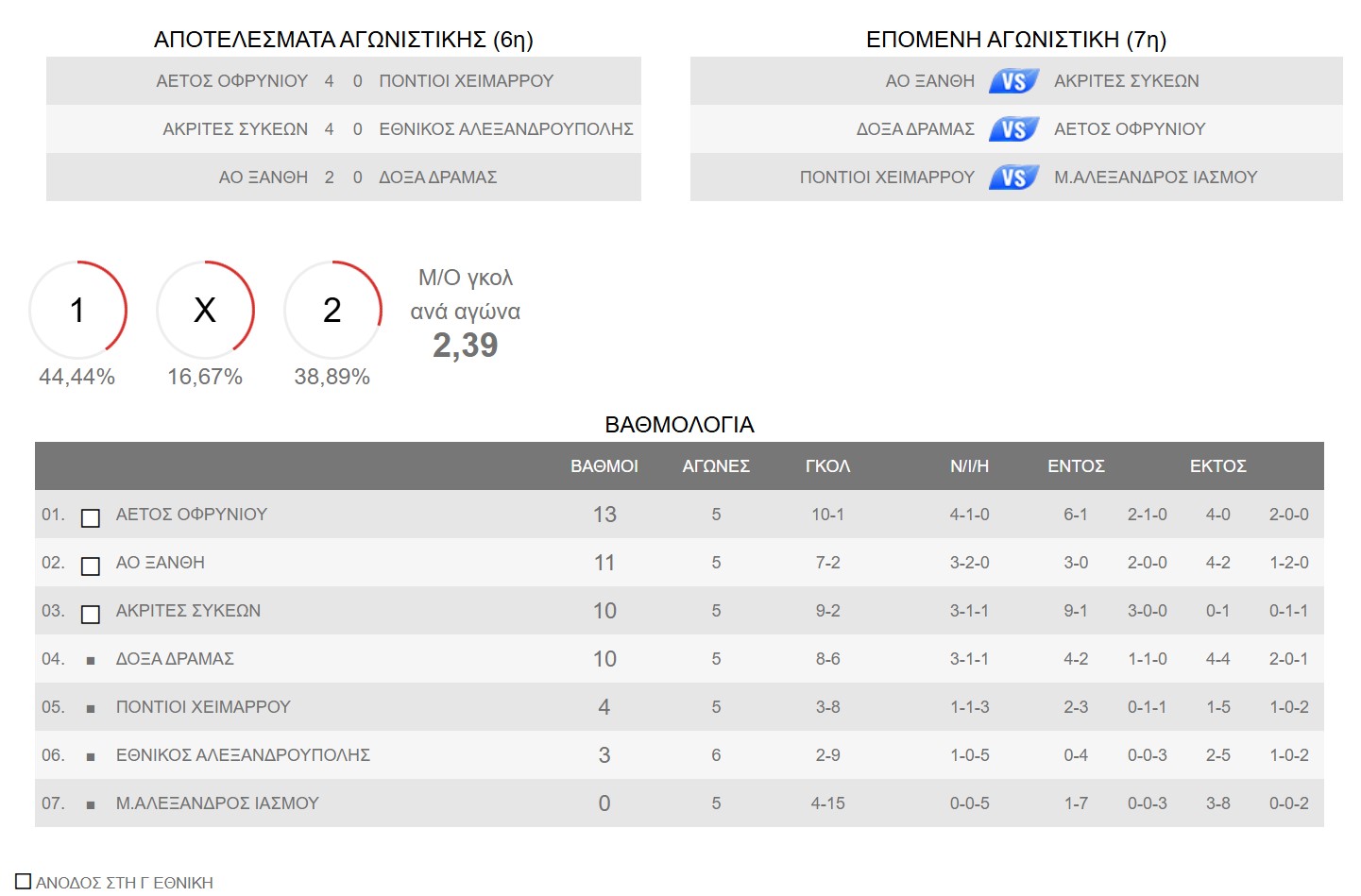Click the draw 'X' percentage circle
This screenshot has width=1361, height=896.
[205, 310]
